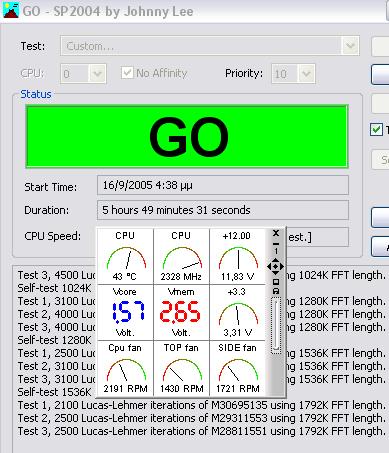Click the Cpu fan gauge showing 2191 RPM

(126, 368)
